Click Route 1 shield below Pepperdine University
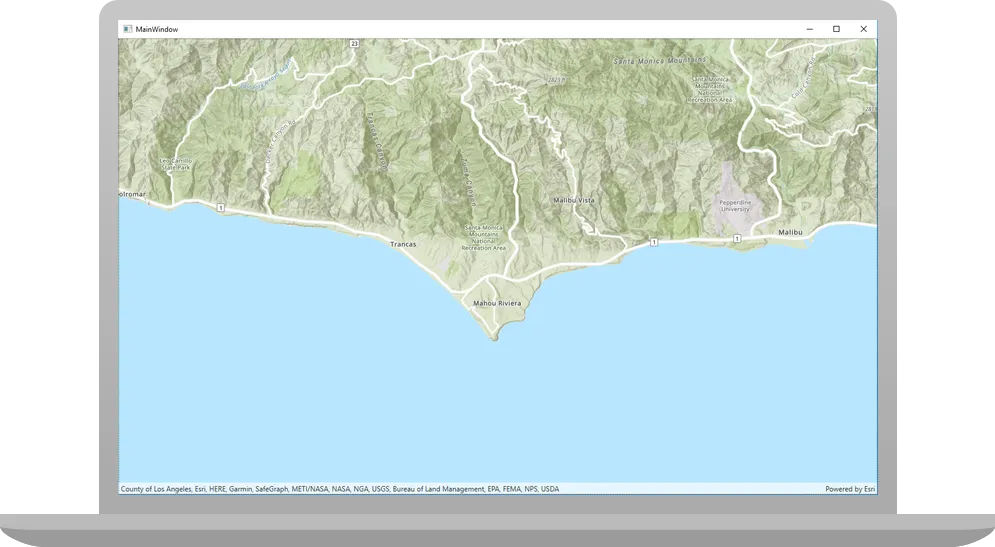The height and width of the screenshot is (547, 995). click(737, 239)
